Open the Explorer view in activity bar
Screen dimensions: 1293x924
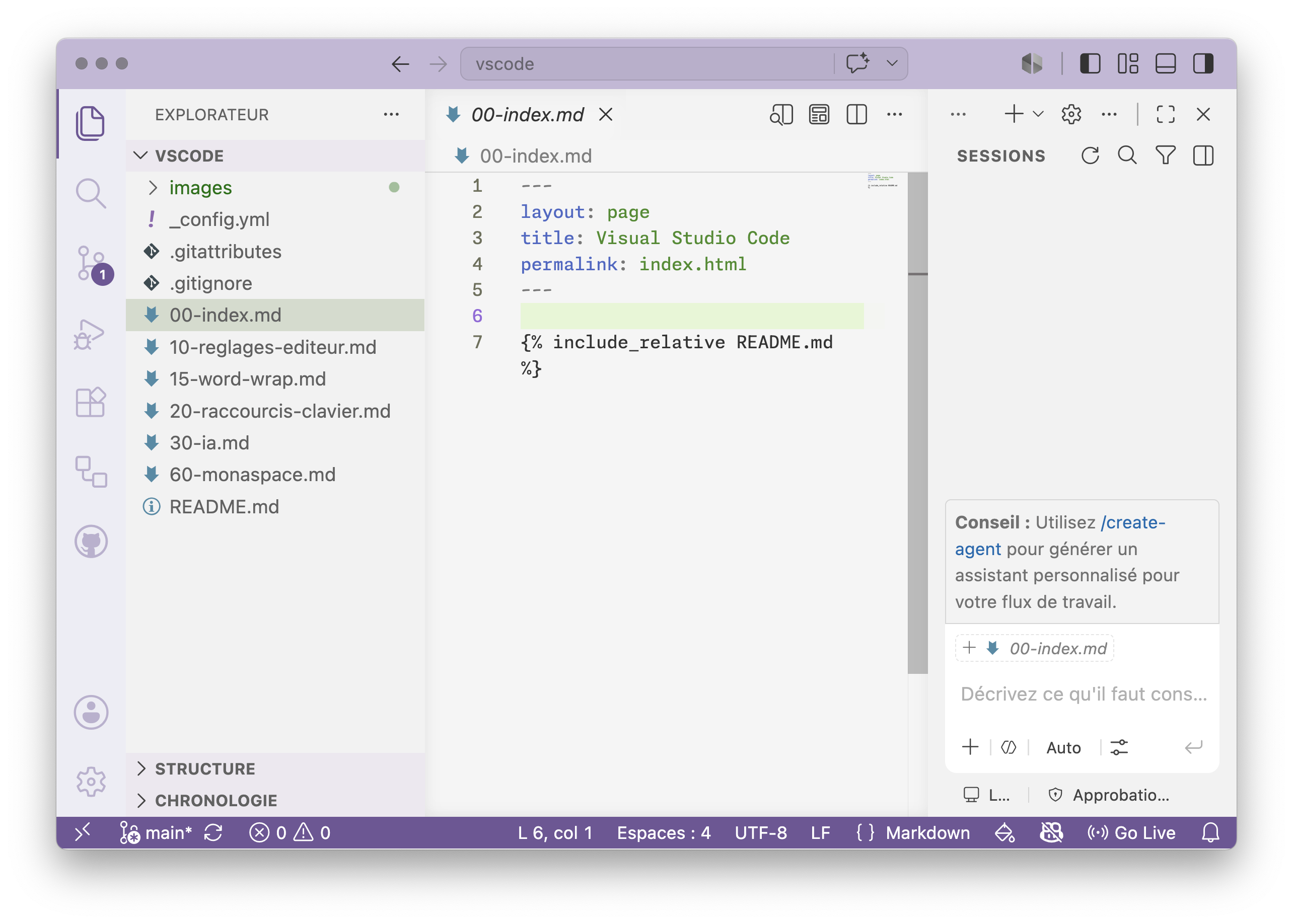point(91,123)
